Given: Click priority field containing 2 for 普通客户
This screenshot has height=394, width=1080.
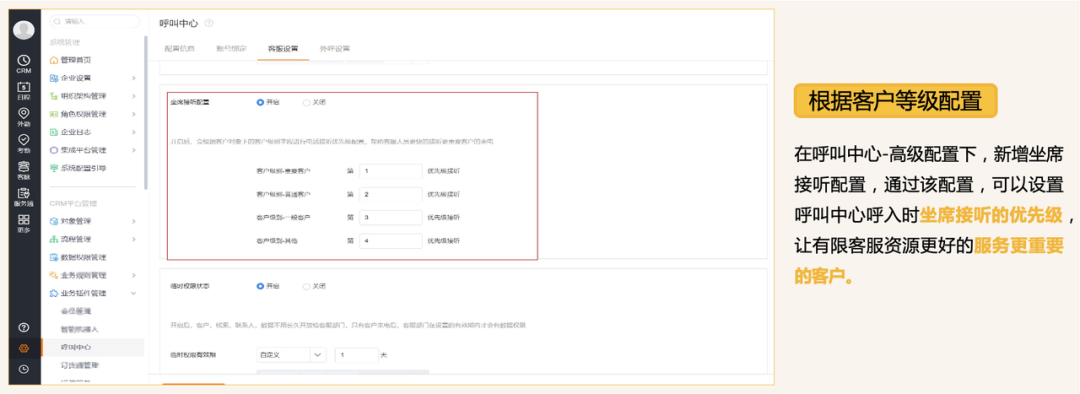Looking at the screenshot, I should 391,194.
